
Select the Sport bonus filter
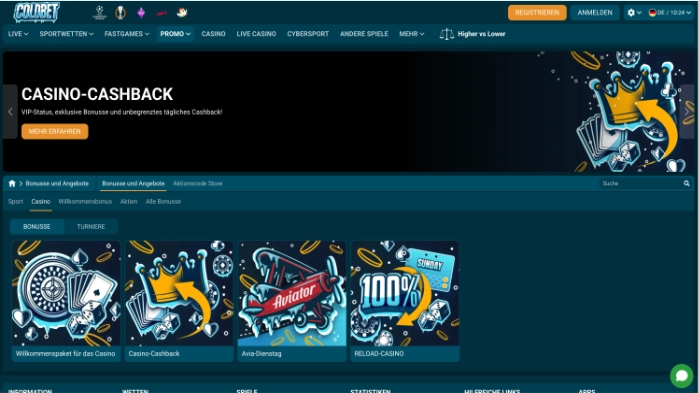(x=15, y=202)
